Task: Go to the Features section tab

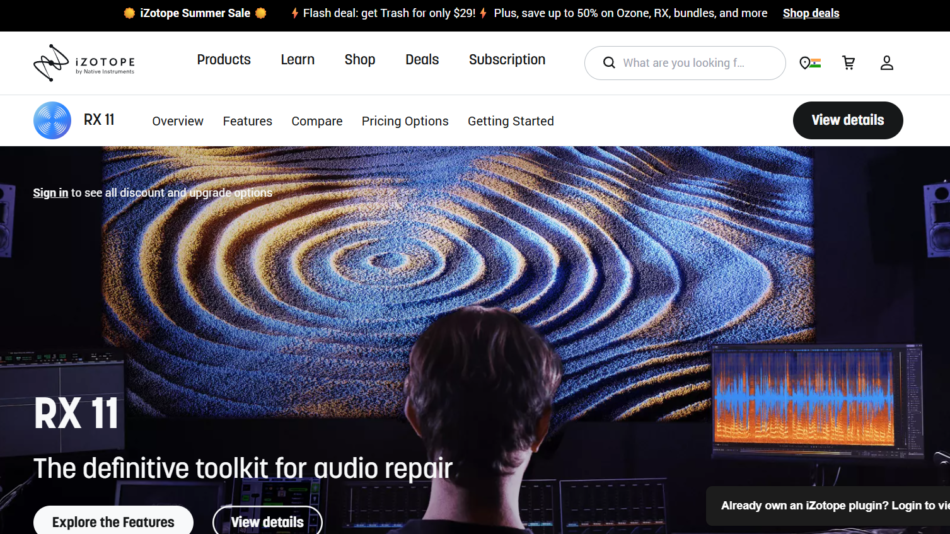Action: click(247, 121)
